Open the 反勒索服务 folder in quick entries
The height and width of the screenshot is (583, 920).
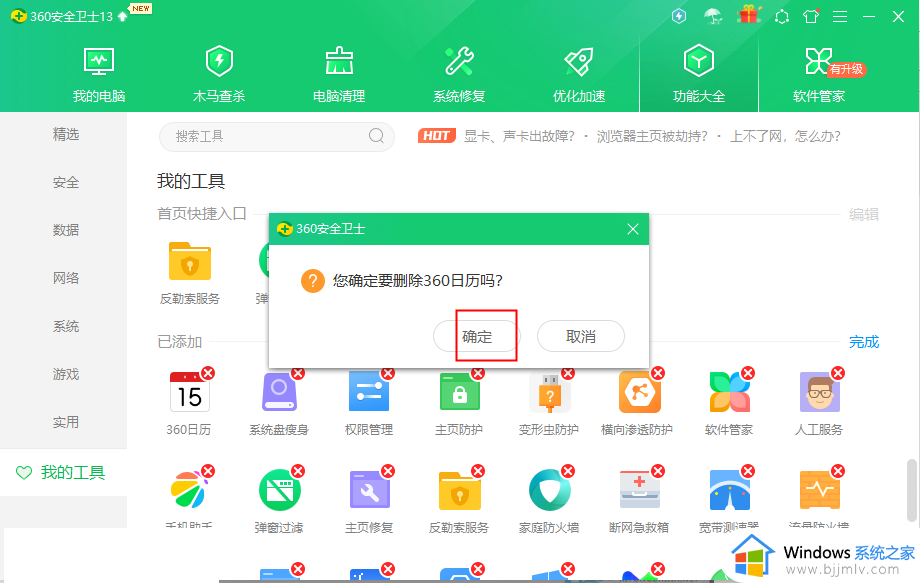(190, 261)
